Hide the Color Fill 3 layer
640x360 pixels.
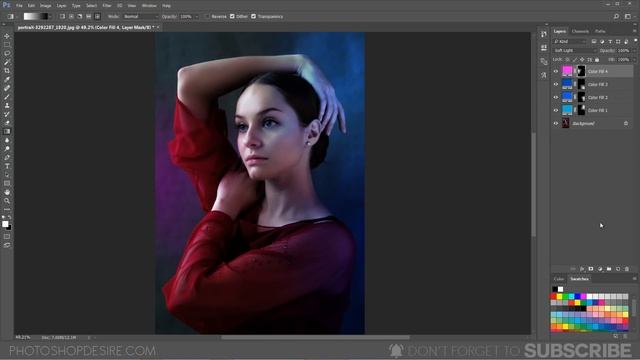(x=556, y=84)
